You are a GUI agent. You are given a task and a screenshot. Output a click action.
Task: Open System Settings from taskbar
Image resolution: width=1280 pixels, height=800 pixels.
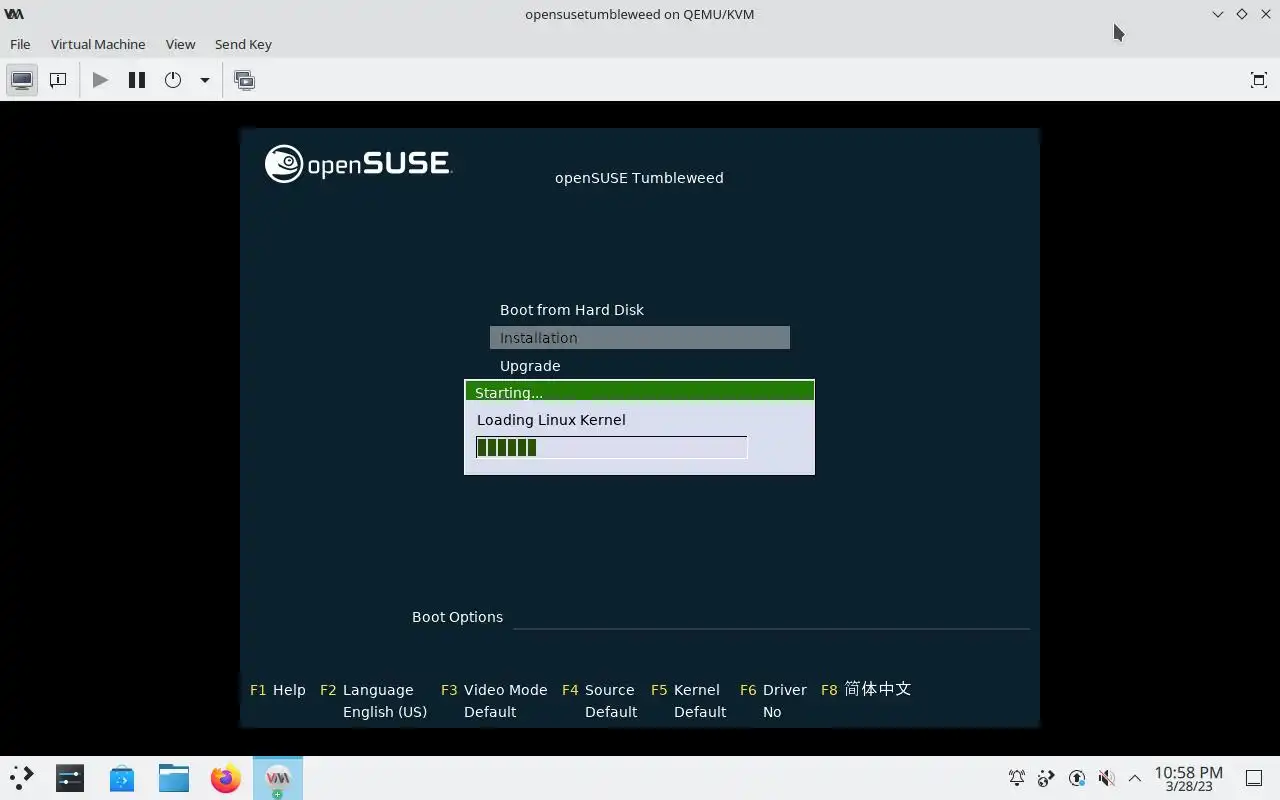[70, 778]
